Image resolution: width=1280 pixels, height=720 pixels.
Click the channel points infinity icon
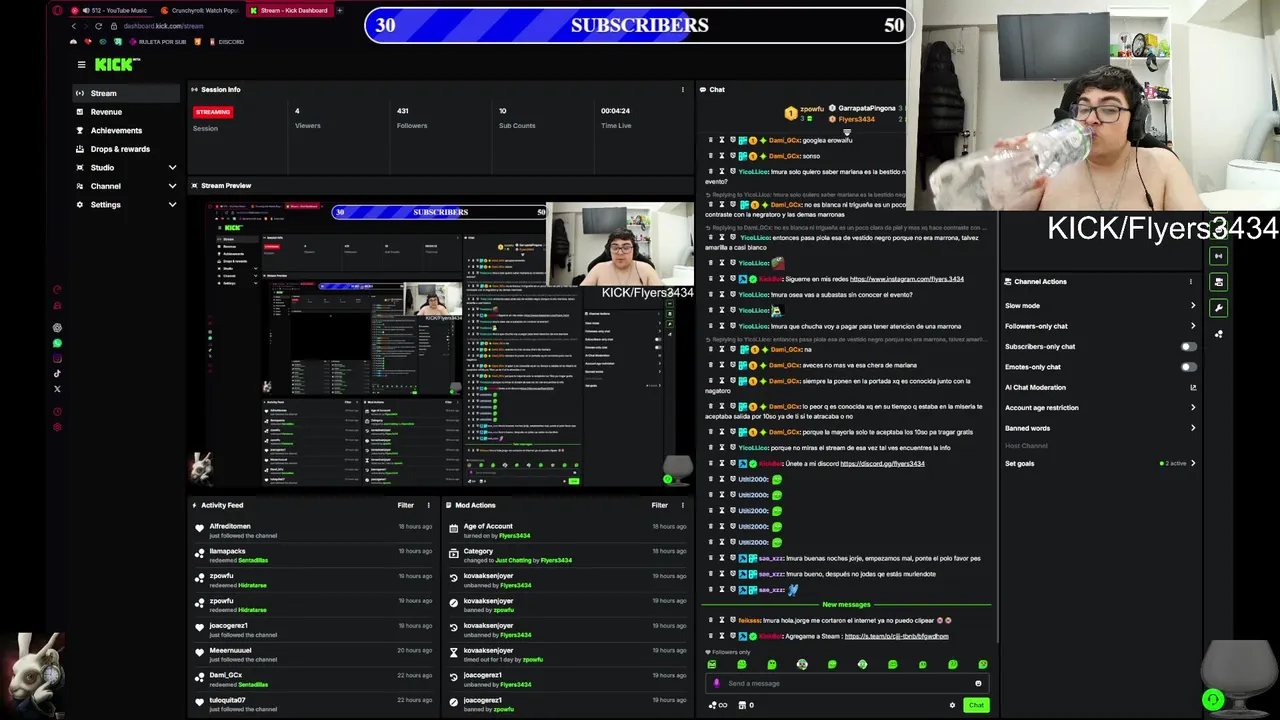[x=718, y=705]
